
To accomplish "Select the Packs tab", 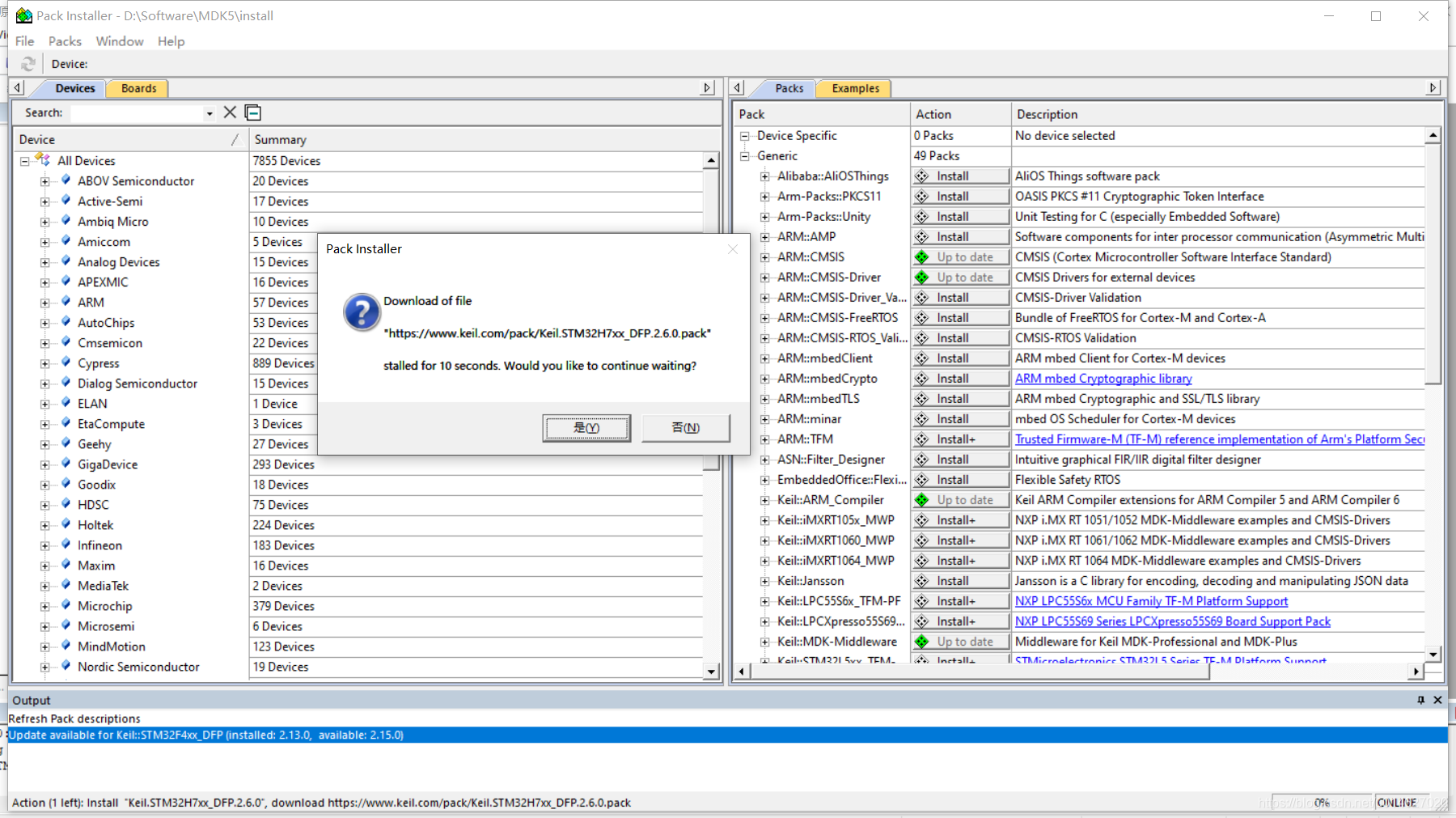I will point(789,88).
